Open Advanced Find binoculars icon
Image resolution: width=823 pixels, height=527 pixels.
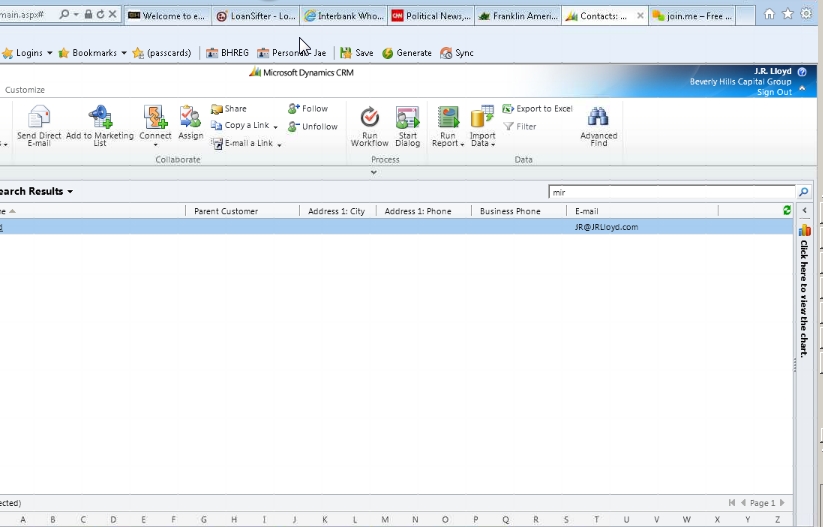(598, 118)
